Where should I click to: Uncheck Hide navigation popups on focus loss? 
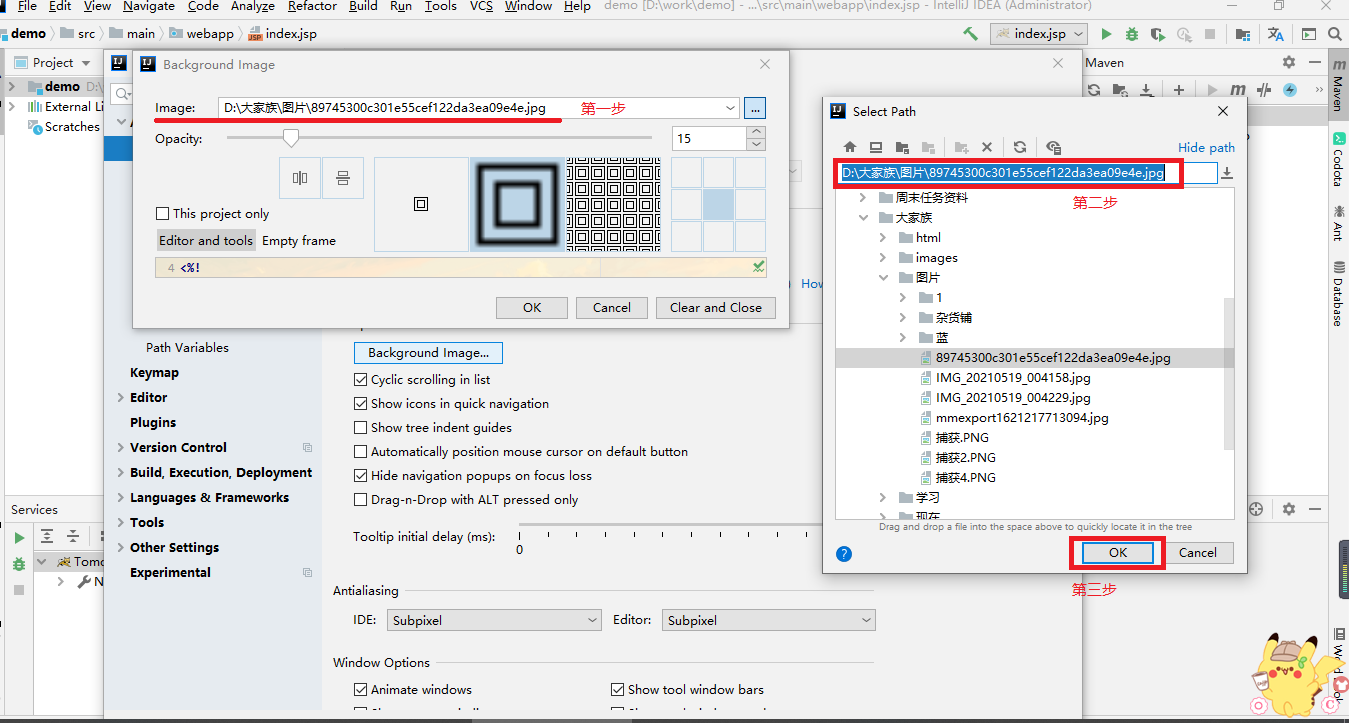[361, 476]
